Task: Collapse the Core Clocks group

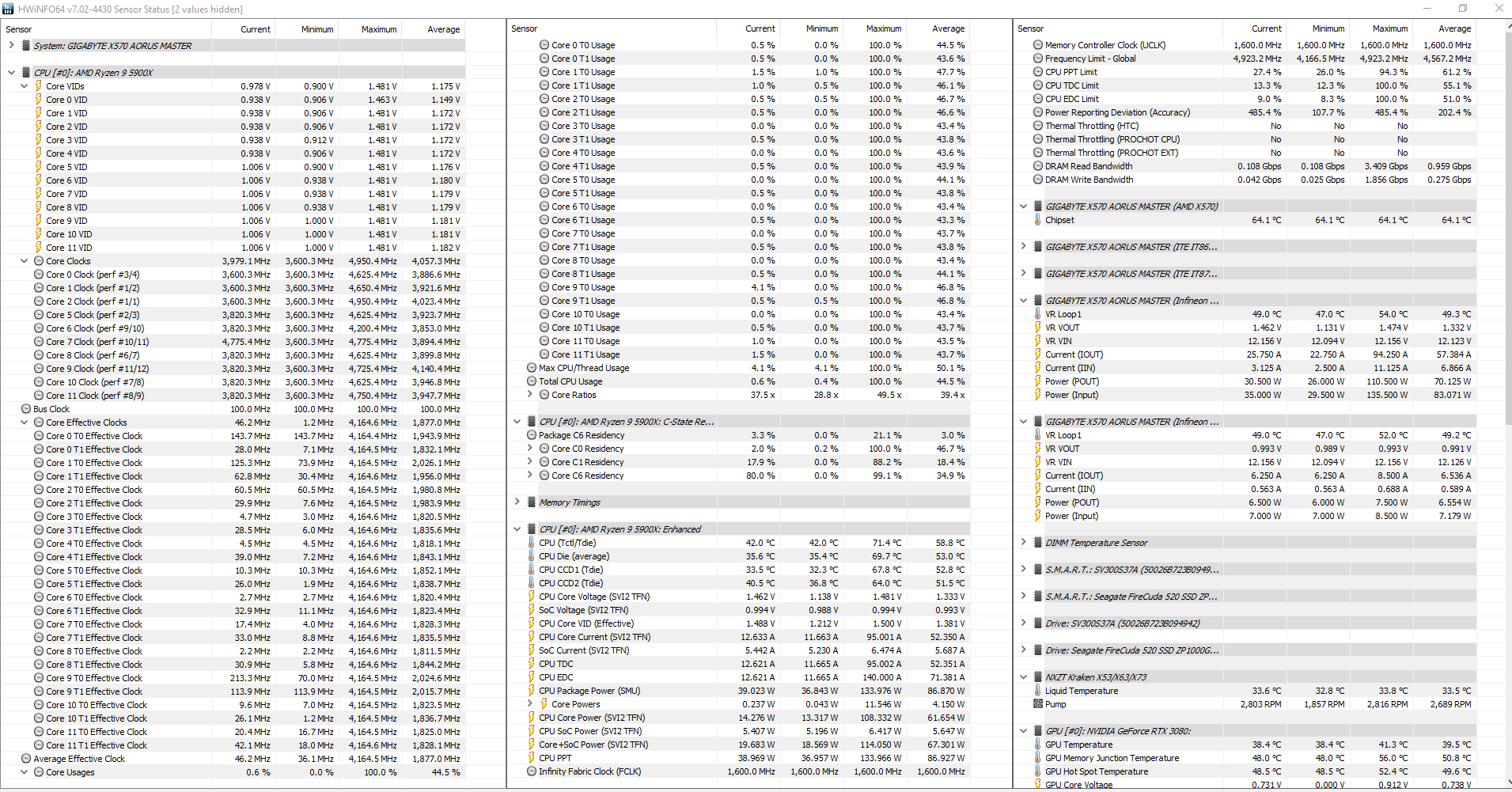Action: coord(24,261)
